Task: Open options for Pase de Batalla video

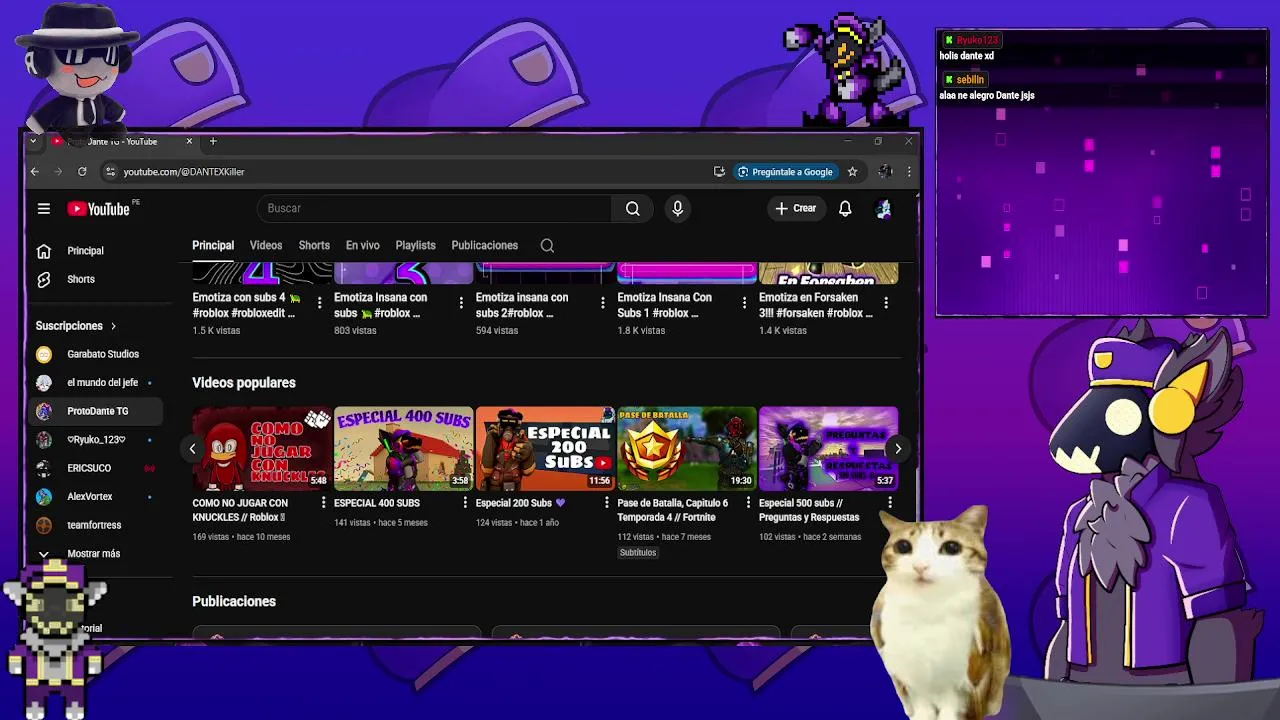Action: [x=748, y=503]
